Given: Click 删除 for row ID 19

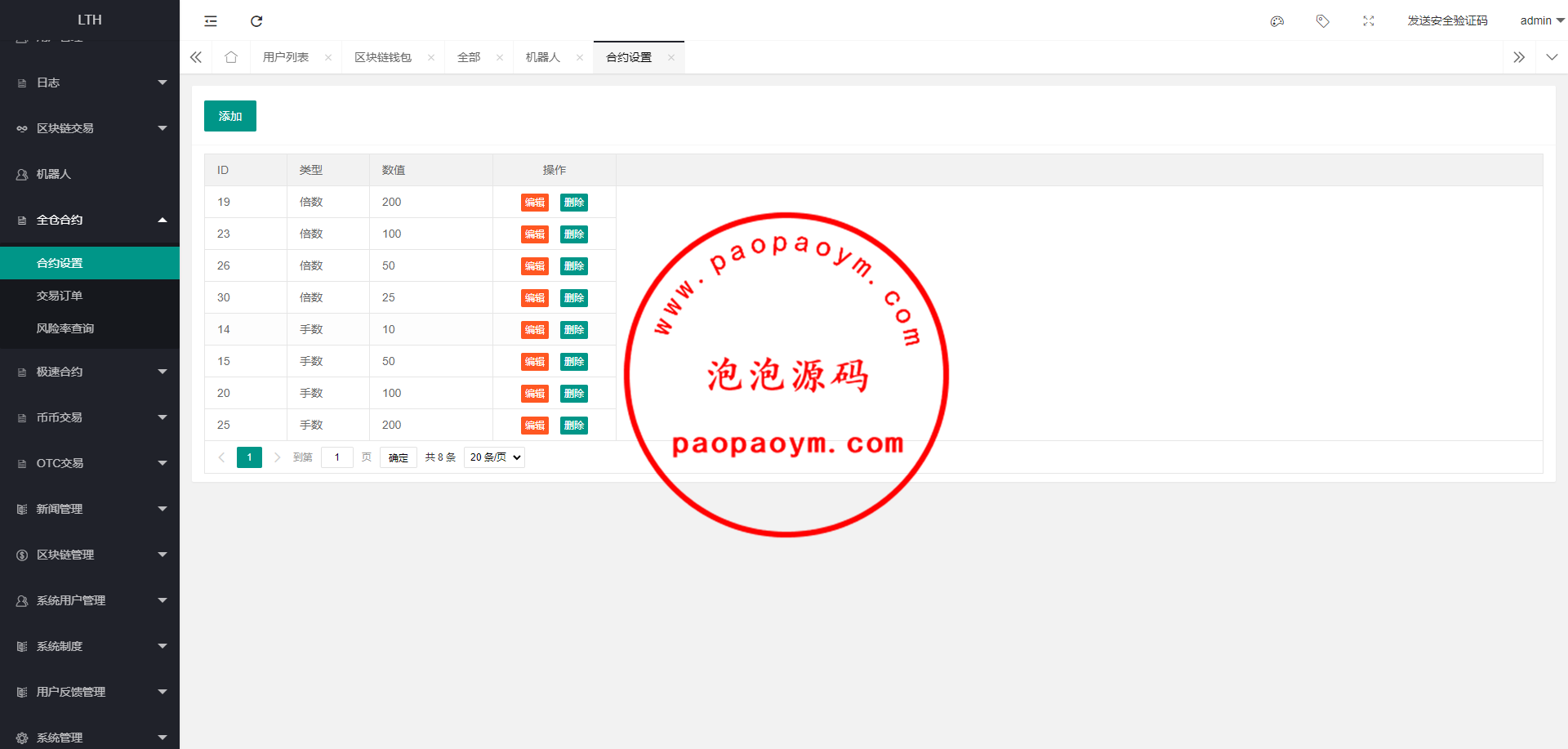Looking at the screenshot, I should (574, 203).
